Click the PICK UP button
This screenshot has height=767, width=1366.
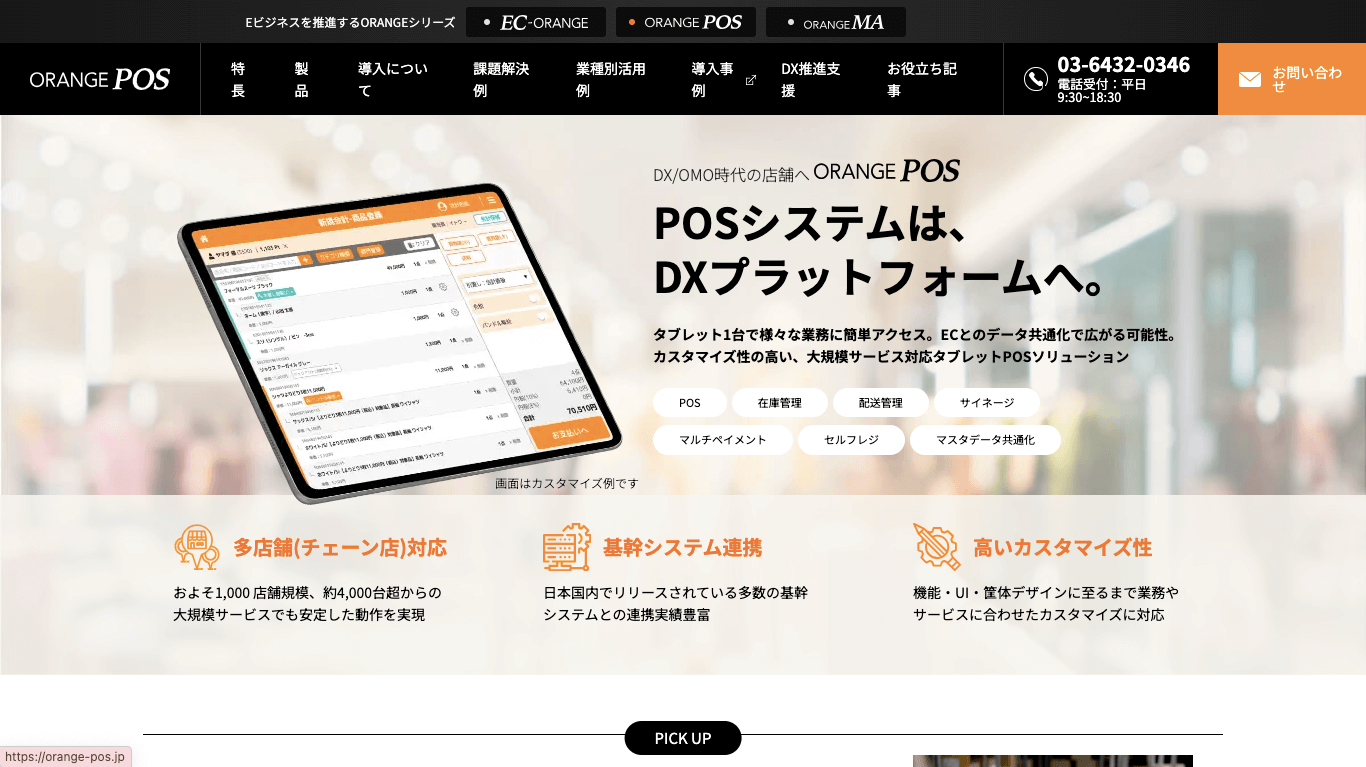(x=683, y=738)
